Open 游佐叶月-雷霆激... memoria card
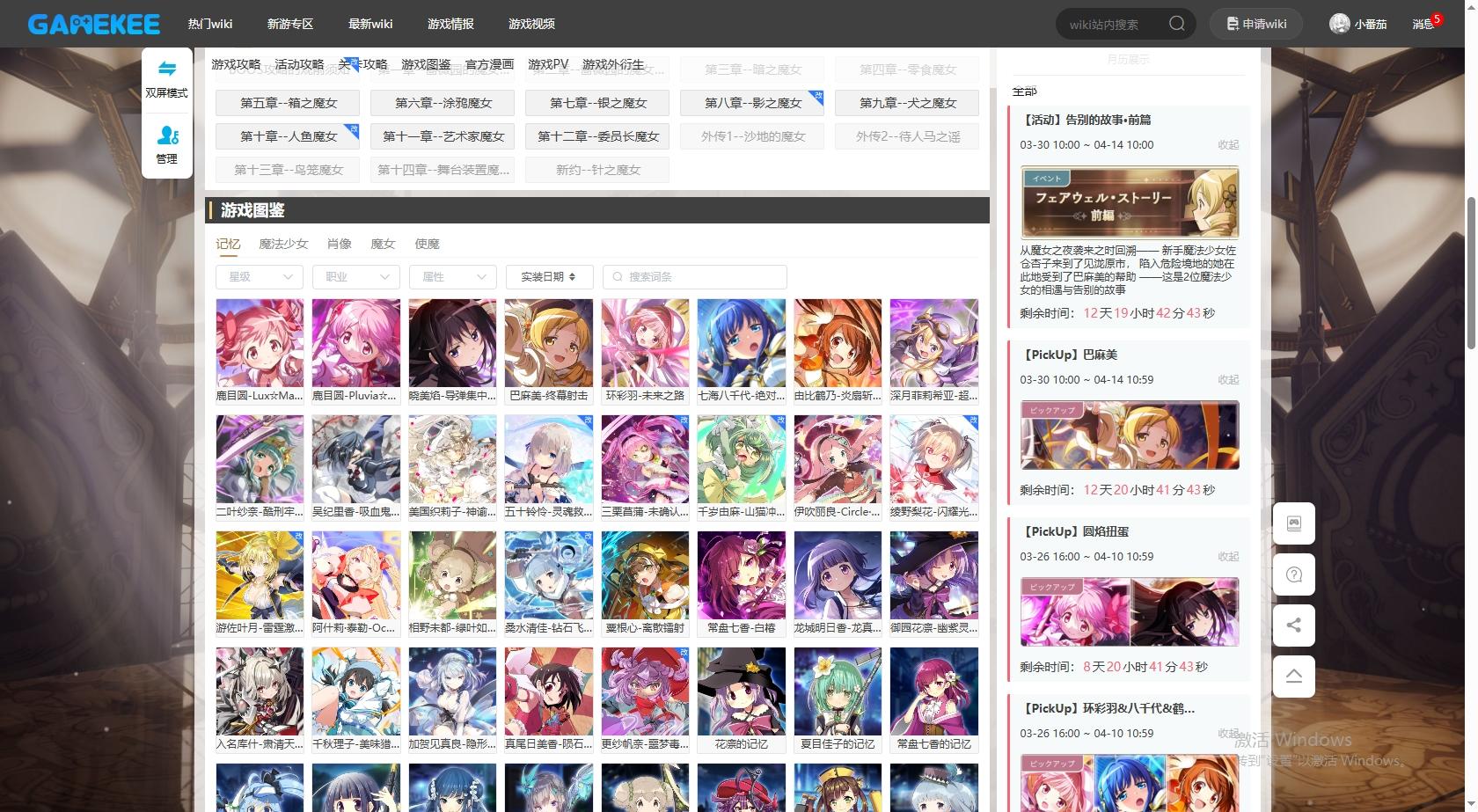The width and height of the screenshot is (1478, 812). coord(260,583)
